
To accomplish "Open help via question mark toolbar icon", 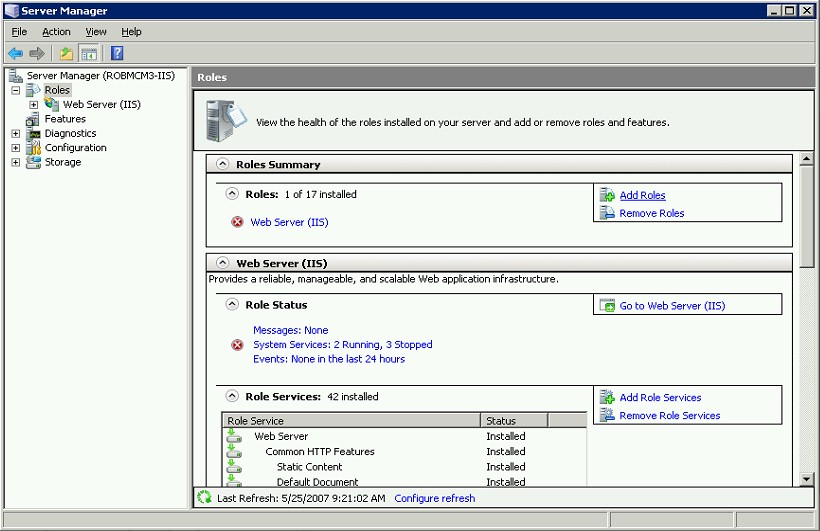I will click(117, 53).
